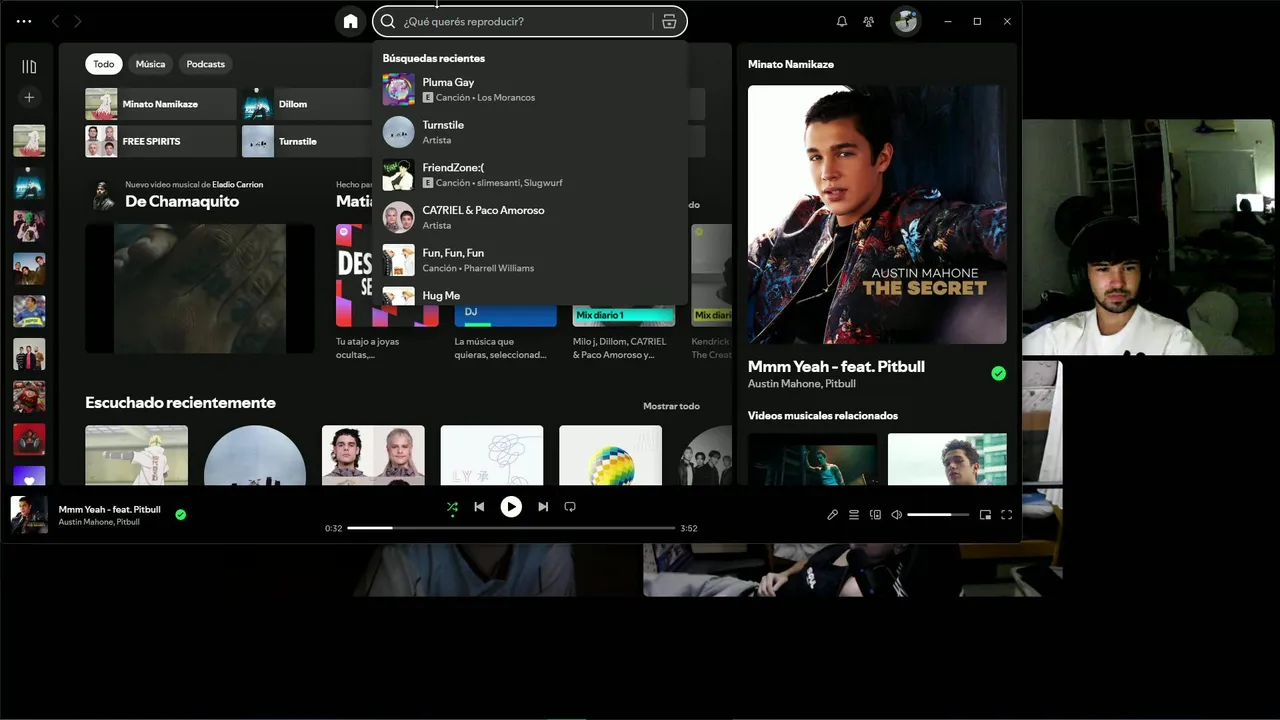Open the Browse icon in search bar
Screen dimensions: 1280x720
pyautogui.click(x=669, y=21)
